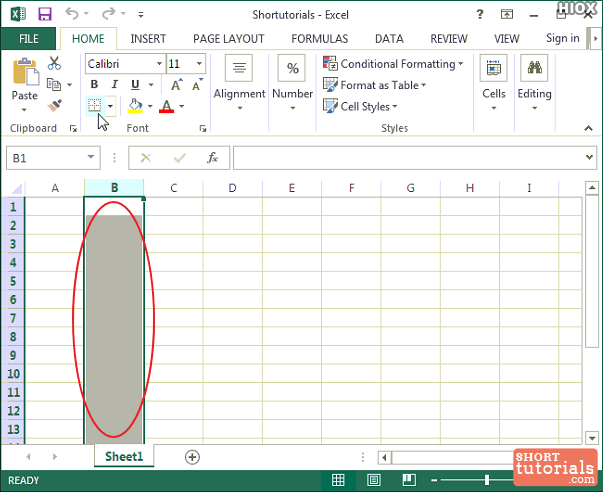The height and width of the screenshot is (492, 603).
Task: Expand the formula bar chevron
Action: [589, 157]
